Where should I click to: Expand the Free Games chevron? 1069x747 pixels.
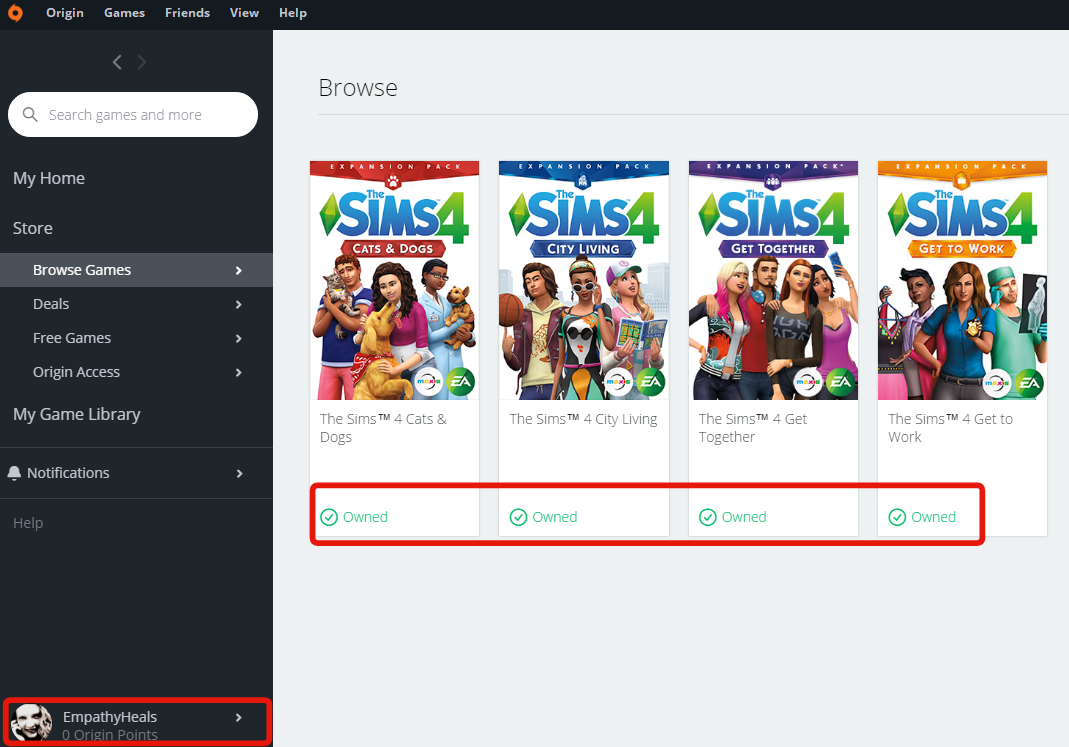point(239,339)
